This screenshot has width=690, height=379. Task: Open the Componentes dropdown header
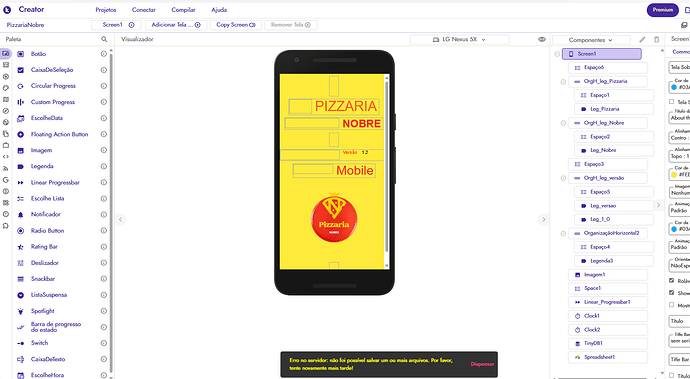point(591,40)
